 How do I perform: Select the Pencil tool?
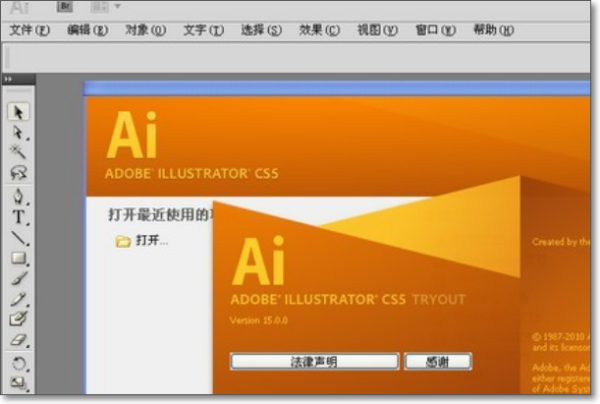click(x=18, y=299)
